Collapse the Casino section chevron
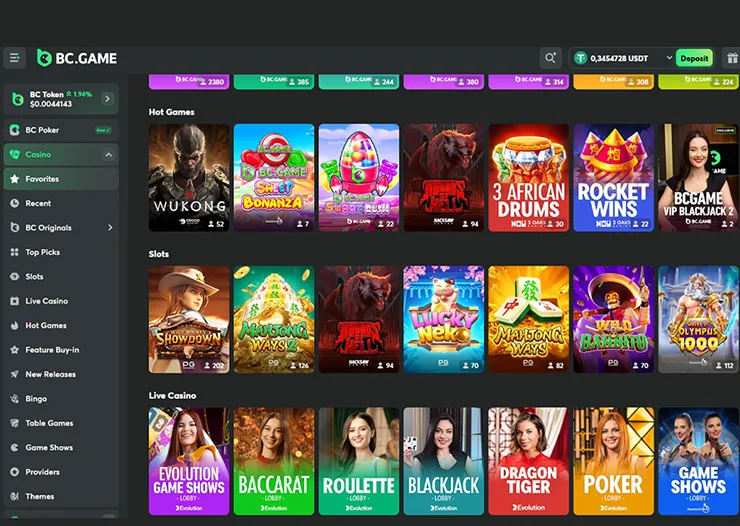 tap(109, 155)
